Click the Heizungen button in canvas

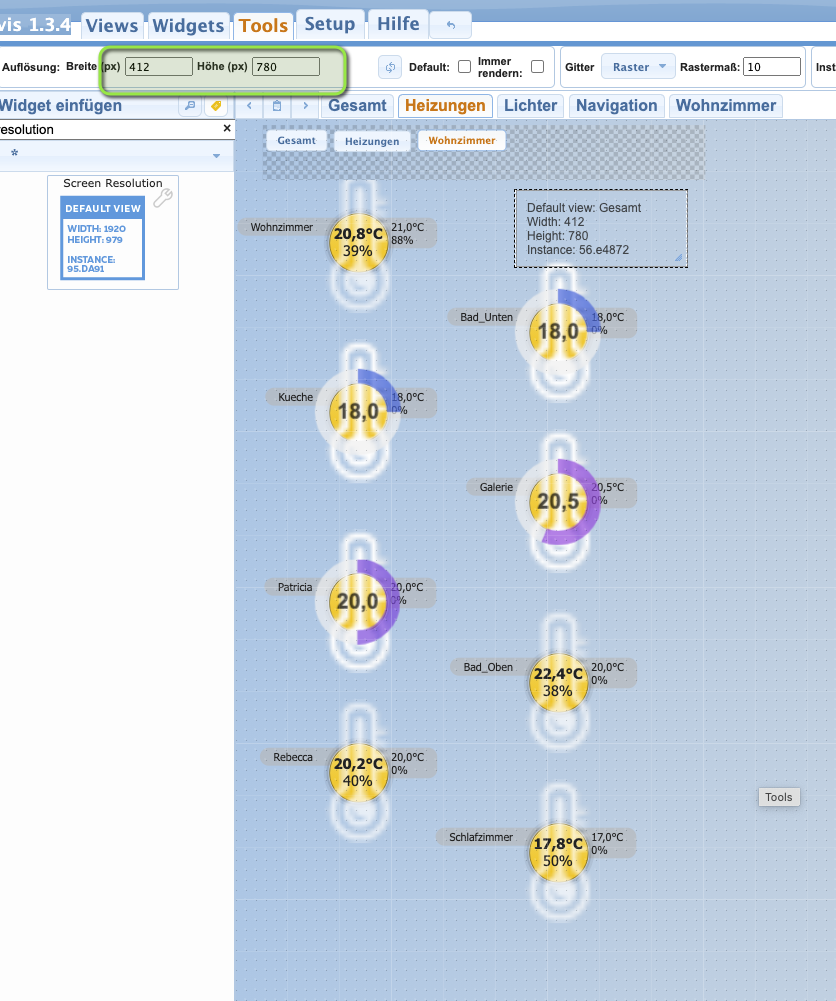pos(372,141)
